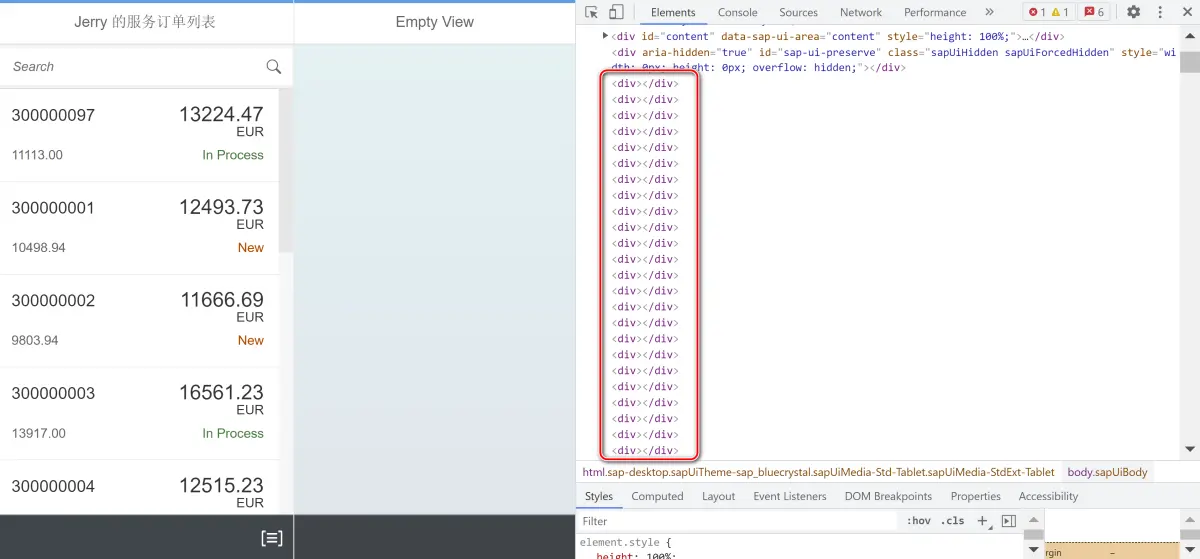Toggle the device toolbar icon
This screenshot has width=1200, height=559.
tap(616, 12)
